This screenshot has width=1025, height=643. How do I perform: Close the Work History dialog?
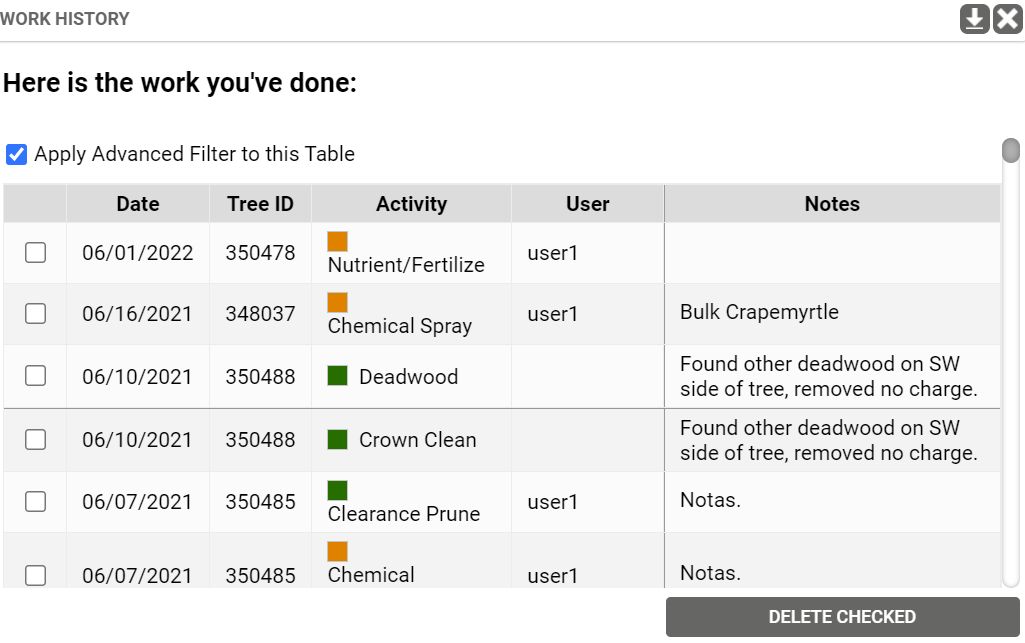(x=1008, y=19)
